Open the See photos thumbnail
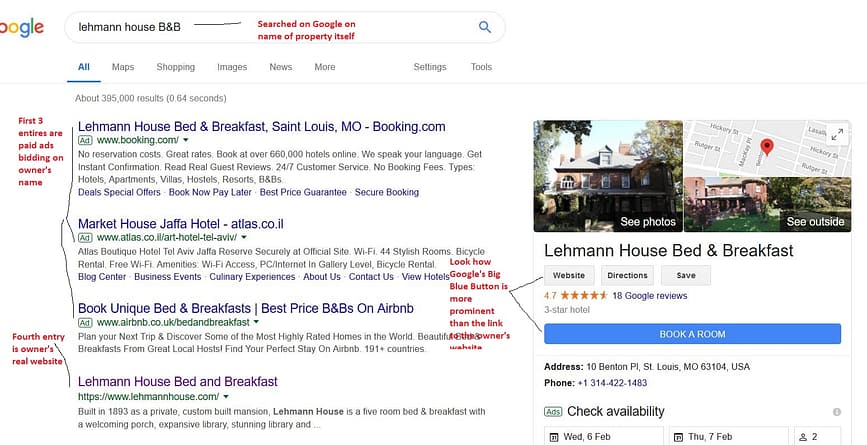Viewport: 867px width, 445px height. coord(608,176)
